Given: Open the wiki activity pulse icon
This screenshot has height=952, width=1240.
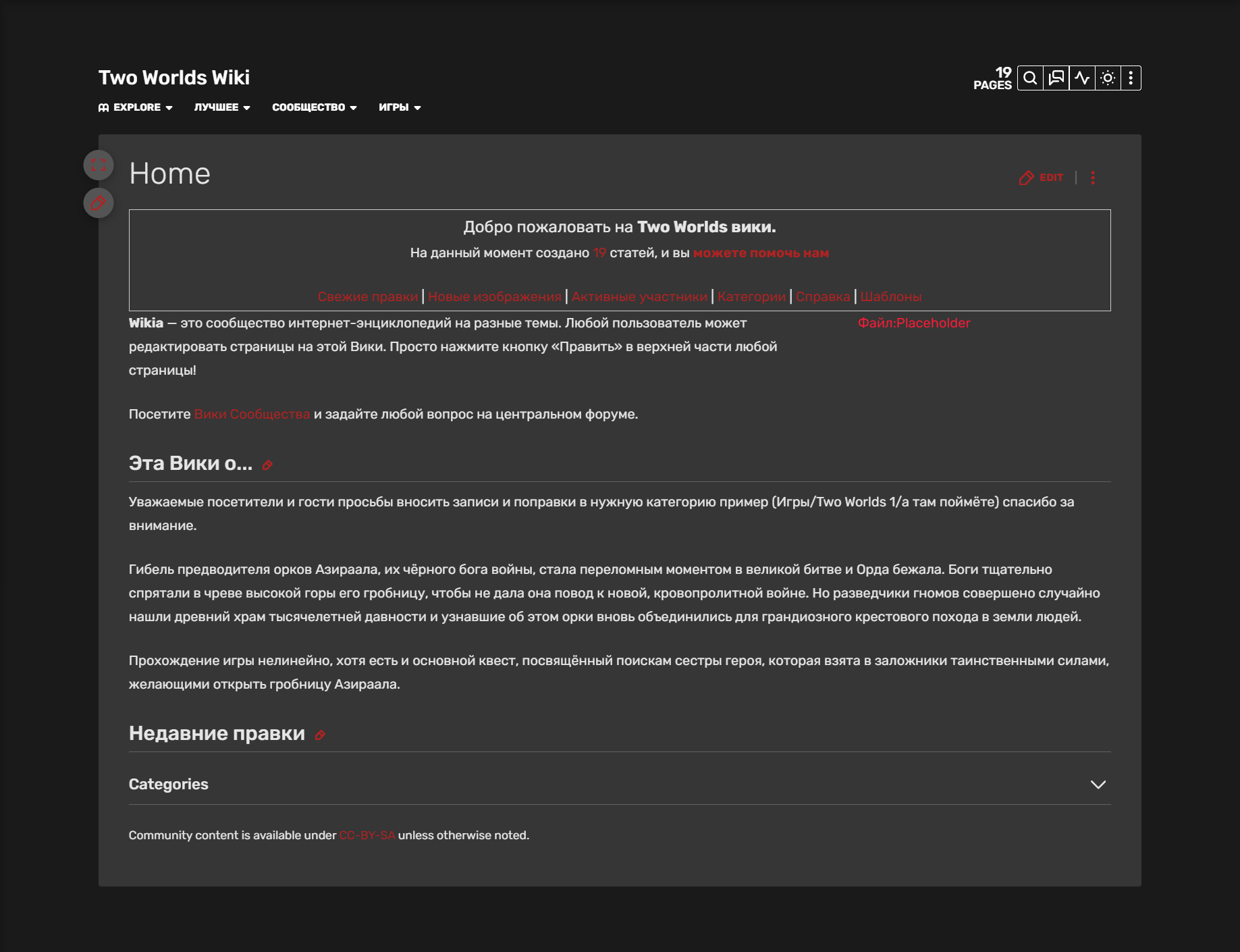Looking at the screenshot, I should click(x=1082, y=78).
